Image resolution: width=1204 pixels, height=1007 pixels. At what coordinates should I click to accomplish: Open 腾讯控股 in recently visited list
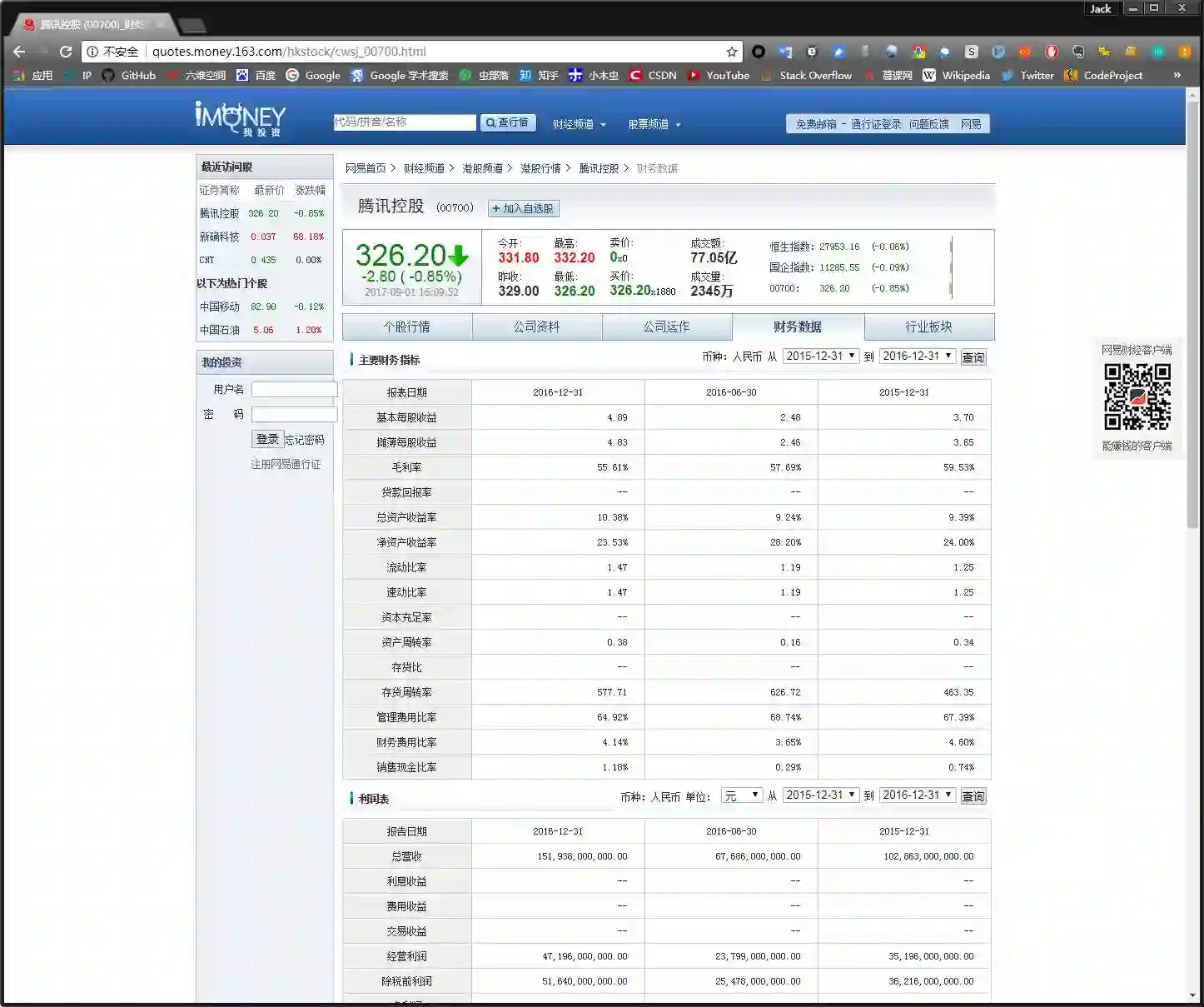click(x=219, y=213)
